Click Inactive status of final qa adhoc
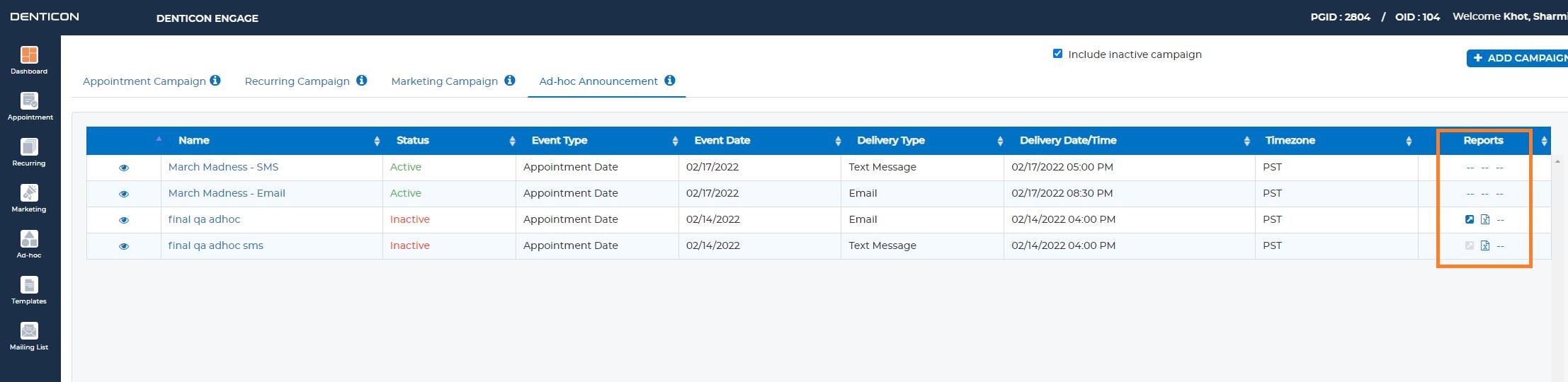Viewport: 1568px width, 382px height. (x=409, y=219)
